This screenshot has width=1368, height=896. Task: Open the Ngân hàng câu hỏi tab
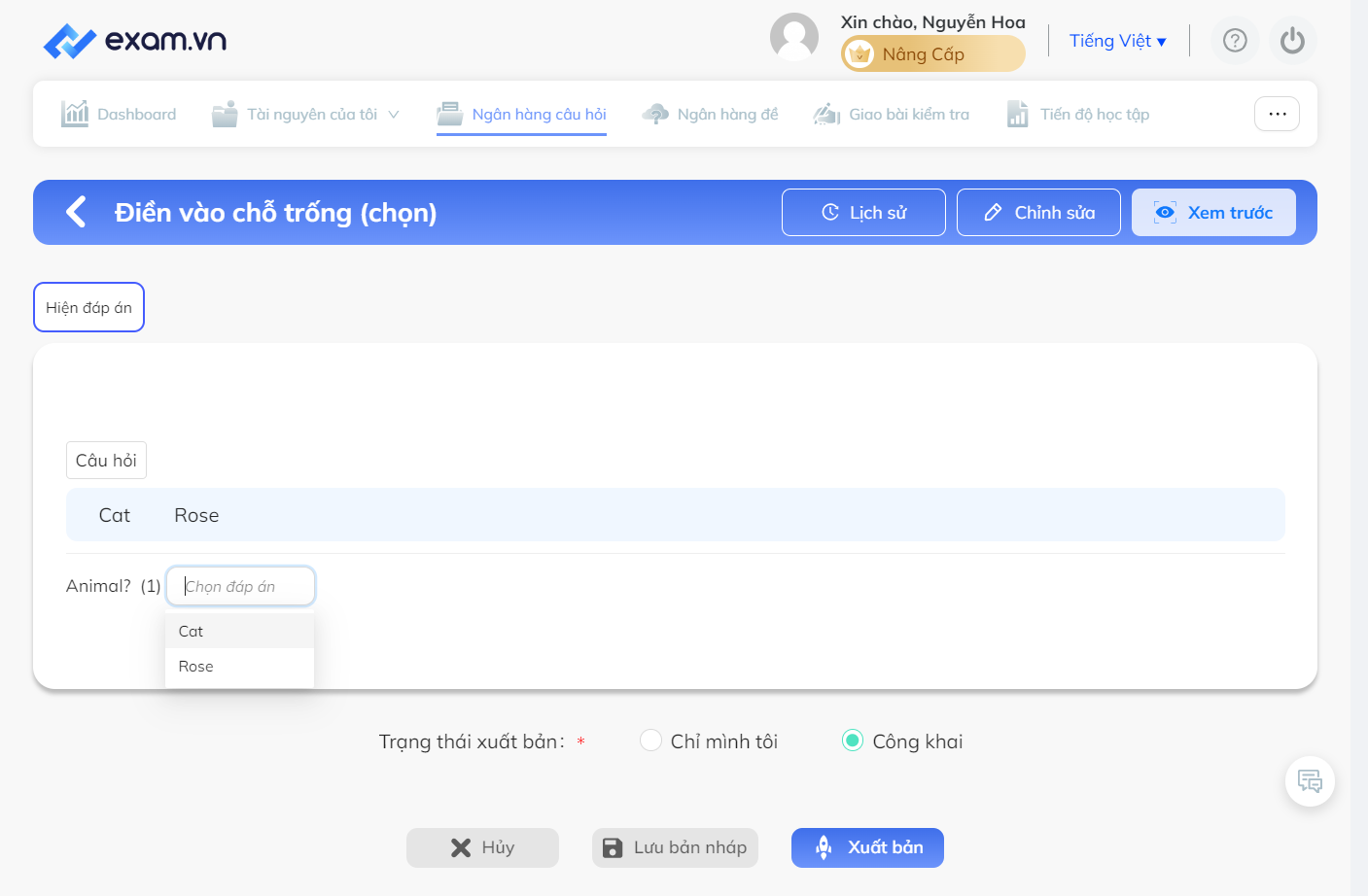(x=521, y=114)
